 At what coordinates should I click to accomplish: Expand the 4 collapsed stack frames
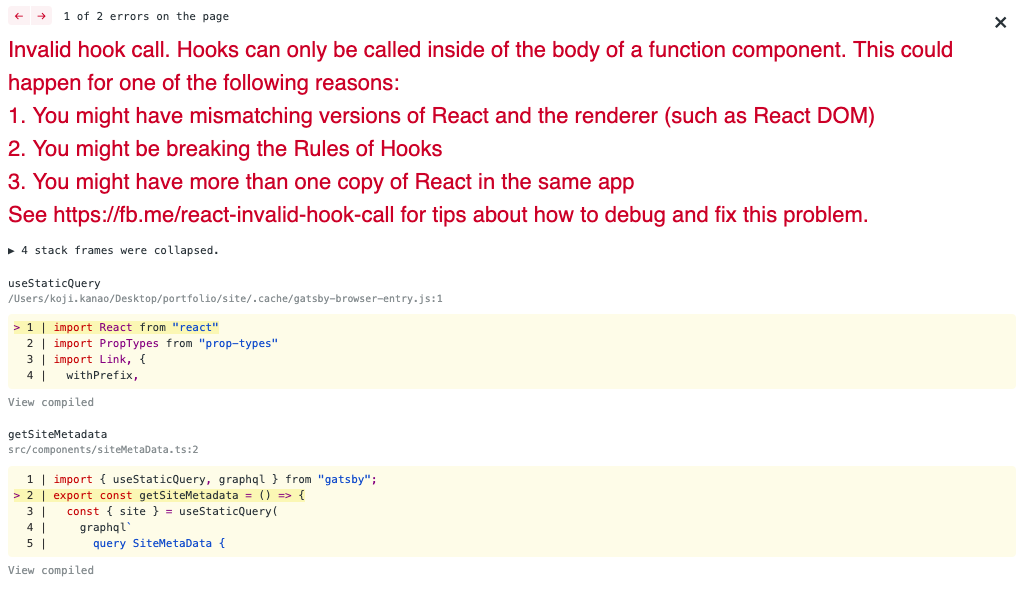coord(113,250)
